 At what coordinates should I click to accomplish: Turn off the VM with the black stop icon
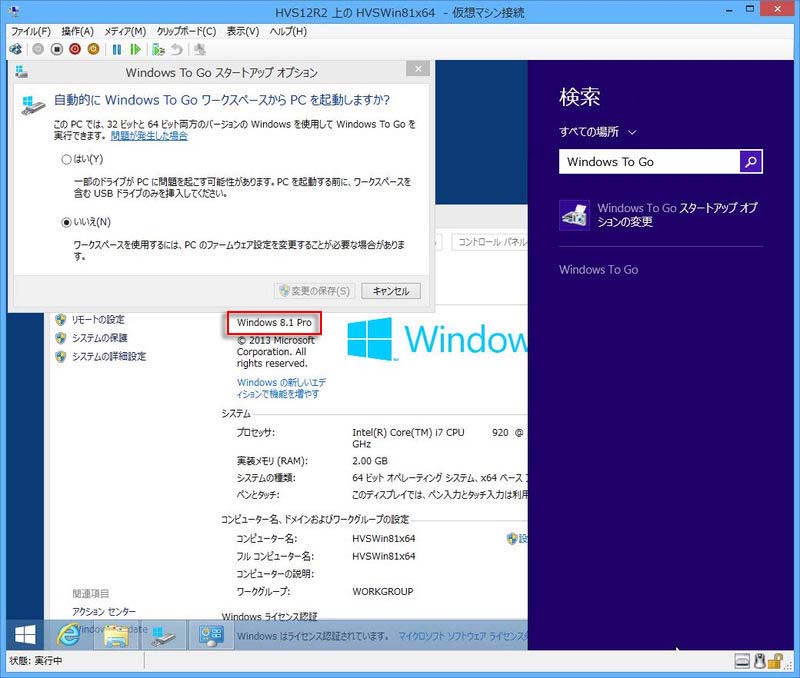click(57, 49)
